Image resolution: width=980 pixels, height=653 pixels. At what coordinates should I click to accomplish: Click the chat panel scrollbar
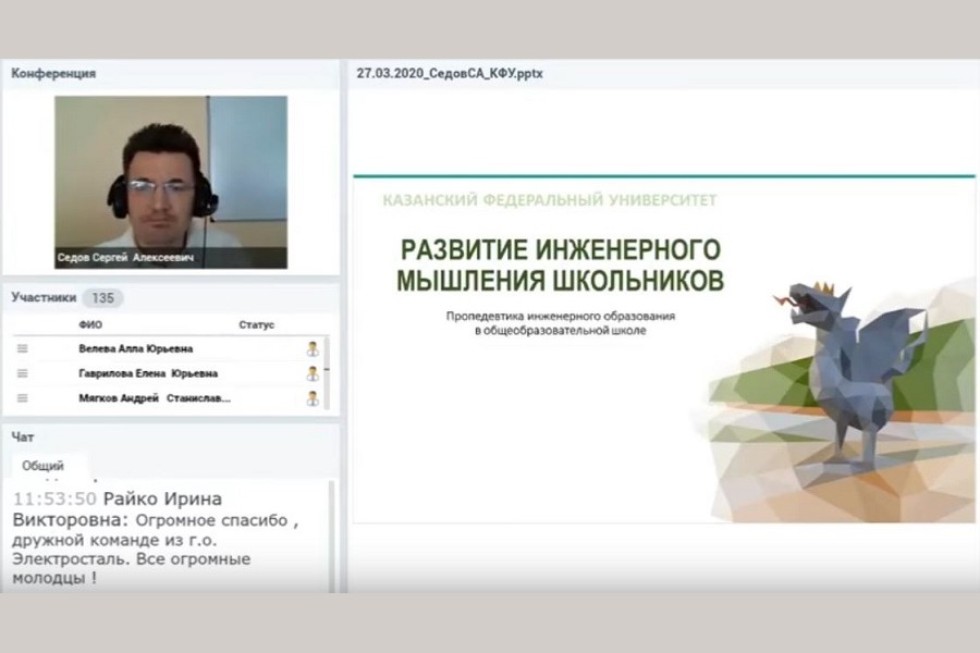[x=333, y=535]
